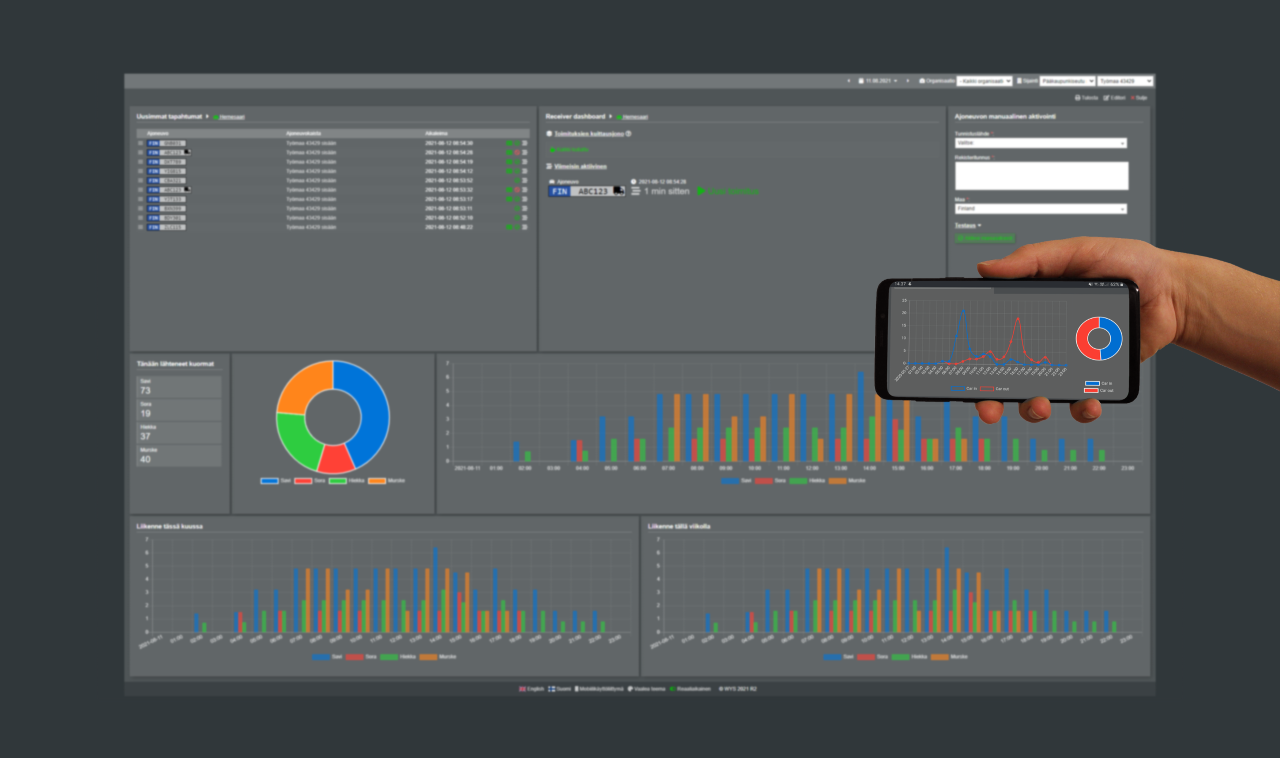Viewport: 1280px width, 758px height.
Task: Open Hernesaari link in Uusimmat tapahtumat panel
Action: pos(229,117)
